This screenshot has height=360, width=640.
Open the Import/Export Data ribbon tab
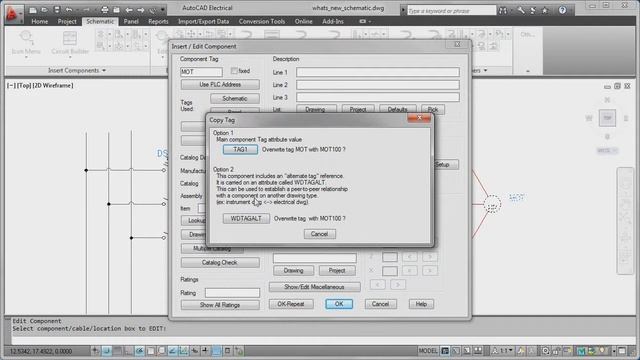coord(203,22)
